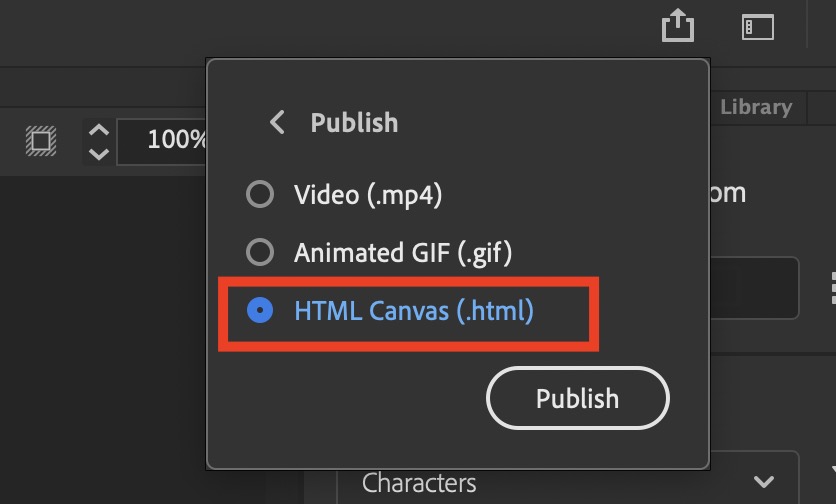Click the Publish button

(578, 398)
